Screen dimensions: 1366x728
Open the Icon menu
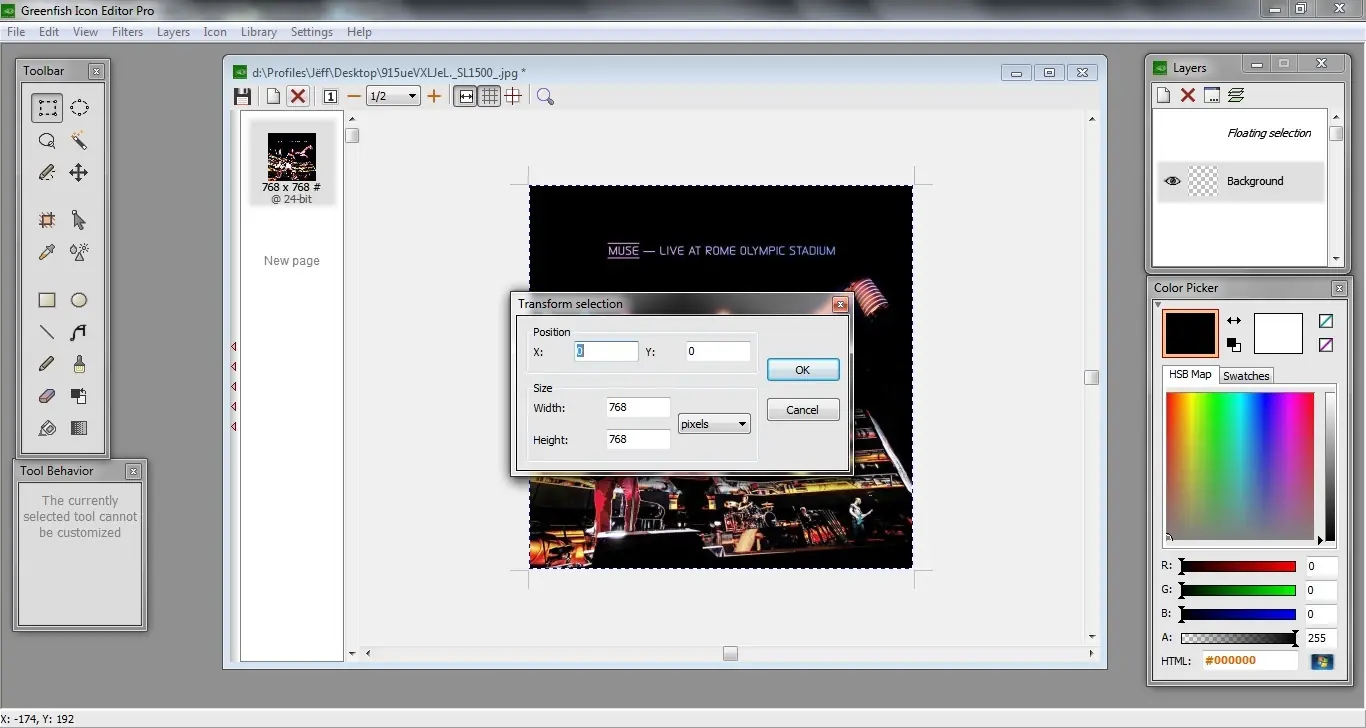(215, 32)
